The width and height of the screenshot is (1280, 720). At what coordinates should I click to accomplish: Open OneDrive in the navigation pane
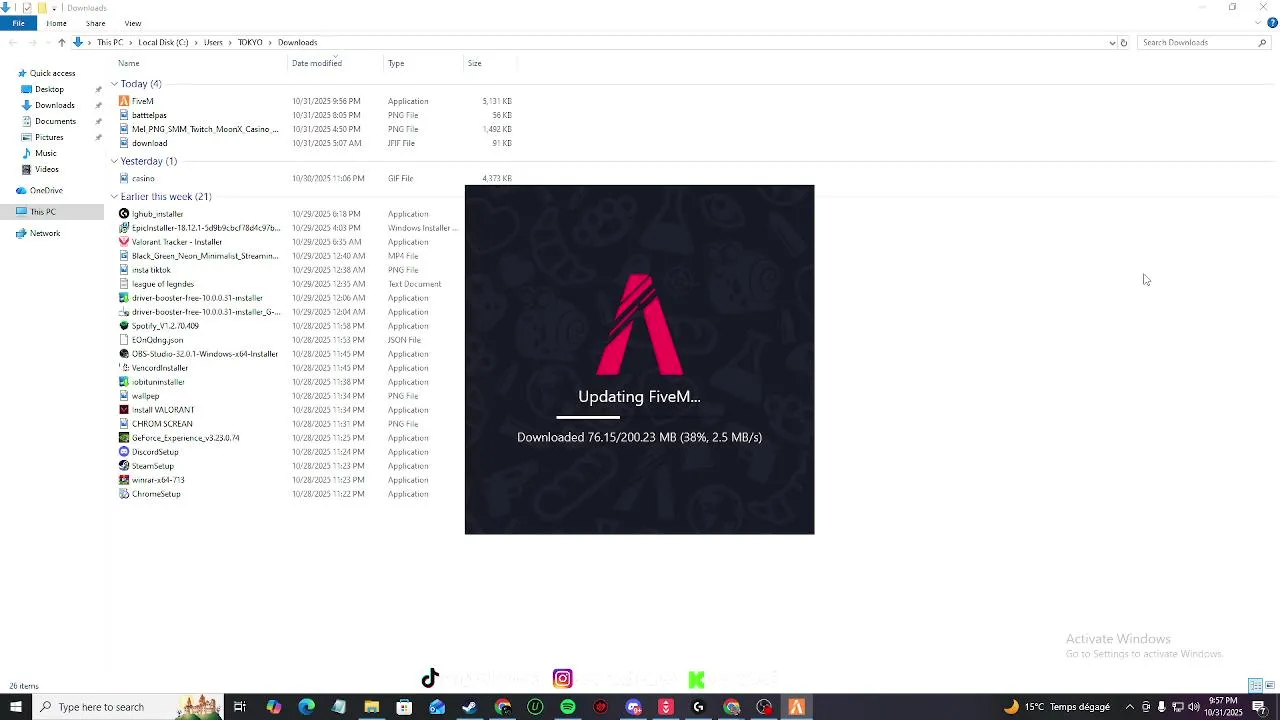(x=46, y=190)
